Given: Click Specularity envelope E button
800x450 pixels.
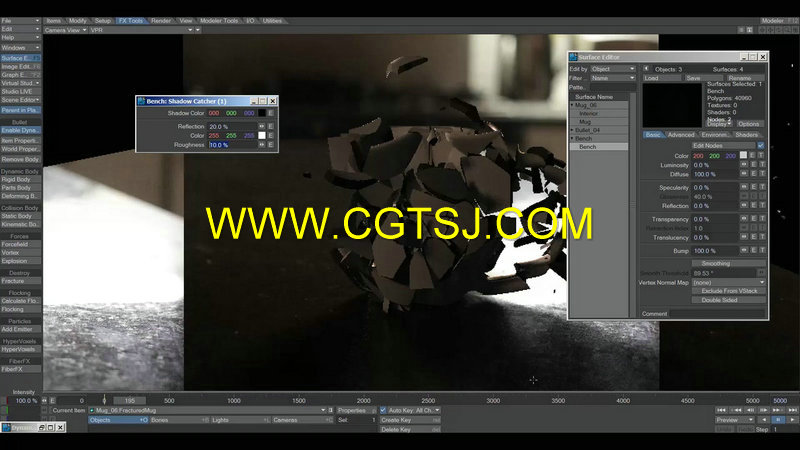Looking at the screenshot, I should (x=753, y=187).
